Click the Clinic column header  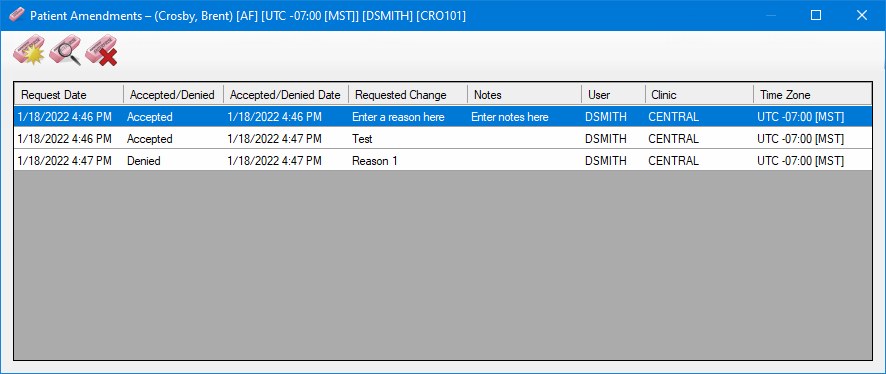click(x=700, y=94)
